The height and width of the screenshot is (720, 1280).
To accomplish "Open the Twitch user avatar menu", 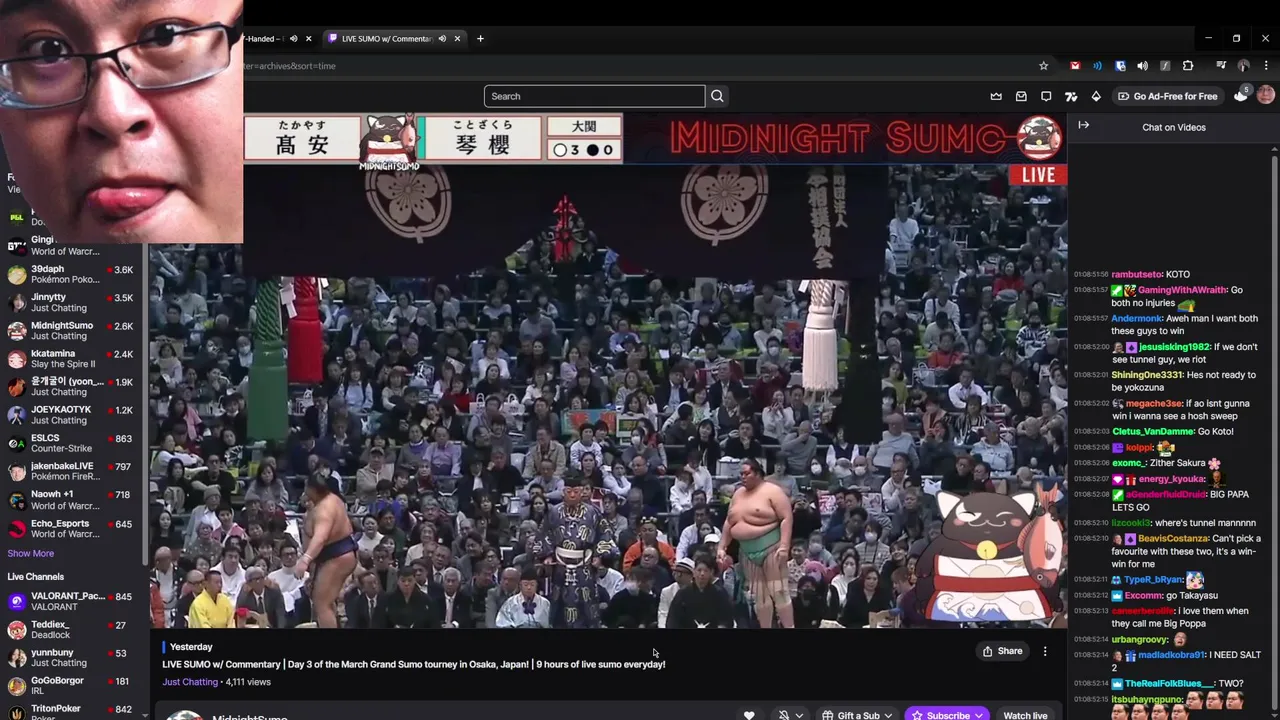I will 1266,95.
